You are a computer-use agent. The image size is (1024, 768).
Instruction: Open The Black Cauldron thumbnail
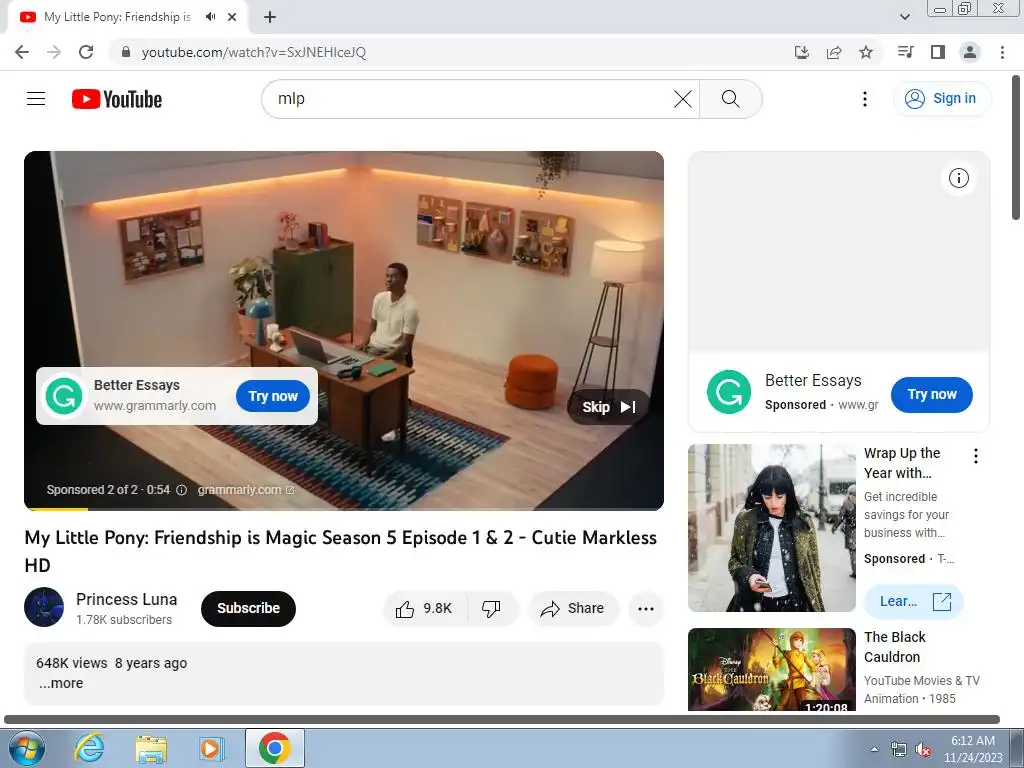point(771,669)
